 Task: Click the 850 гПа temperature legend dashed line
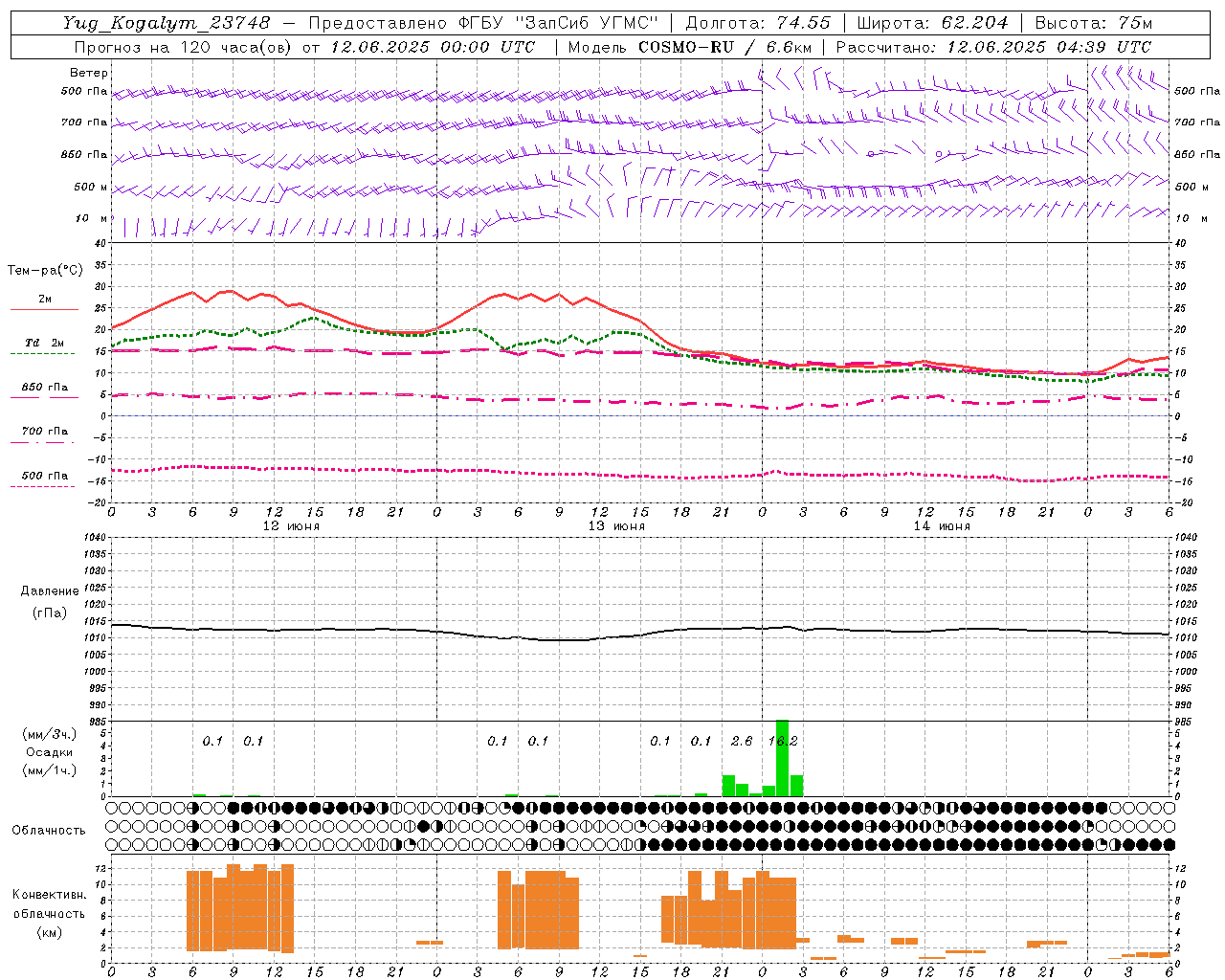click(x=42, y=397)
